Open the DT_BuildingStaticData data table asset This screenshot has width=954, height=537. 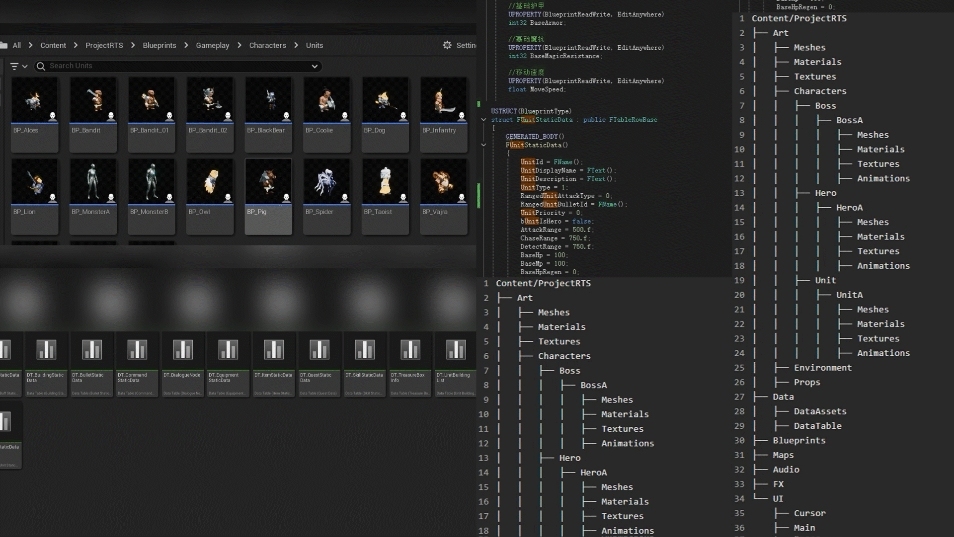46,364
